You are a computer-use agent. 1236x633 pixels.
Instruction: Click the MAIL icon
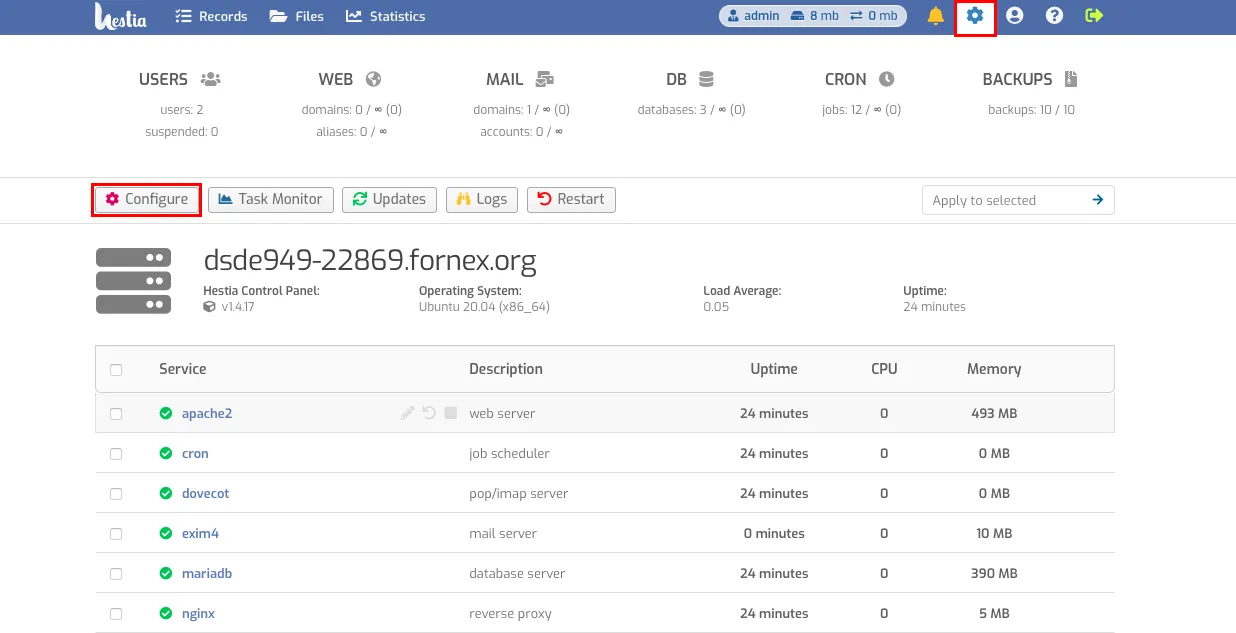[545, 79]
